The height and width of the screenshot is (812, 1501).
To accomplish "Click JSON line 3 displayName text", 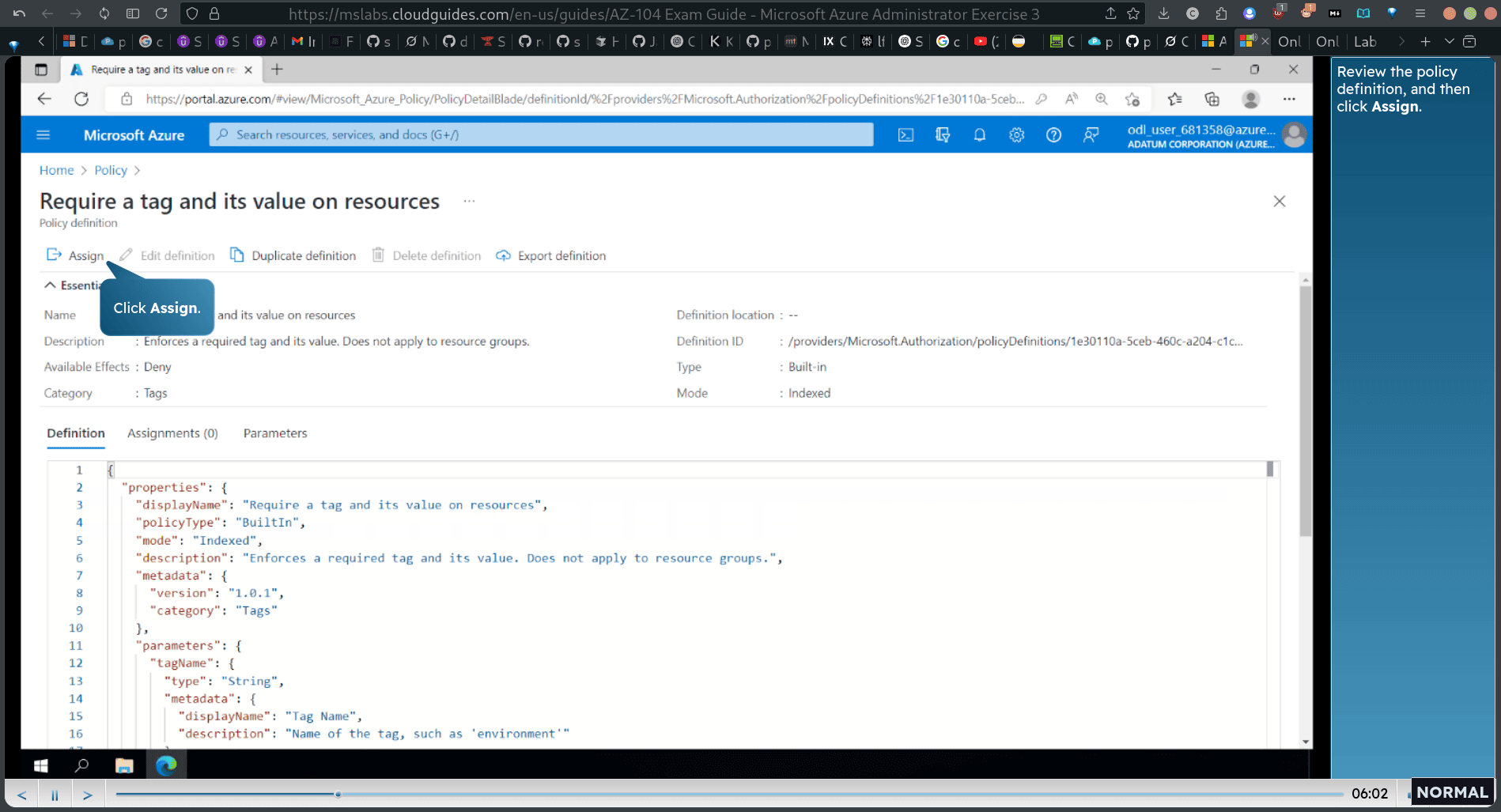I will coord(342,505).
